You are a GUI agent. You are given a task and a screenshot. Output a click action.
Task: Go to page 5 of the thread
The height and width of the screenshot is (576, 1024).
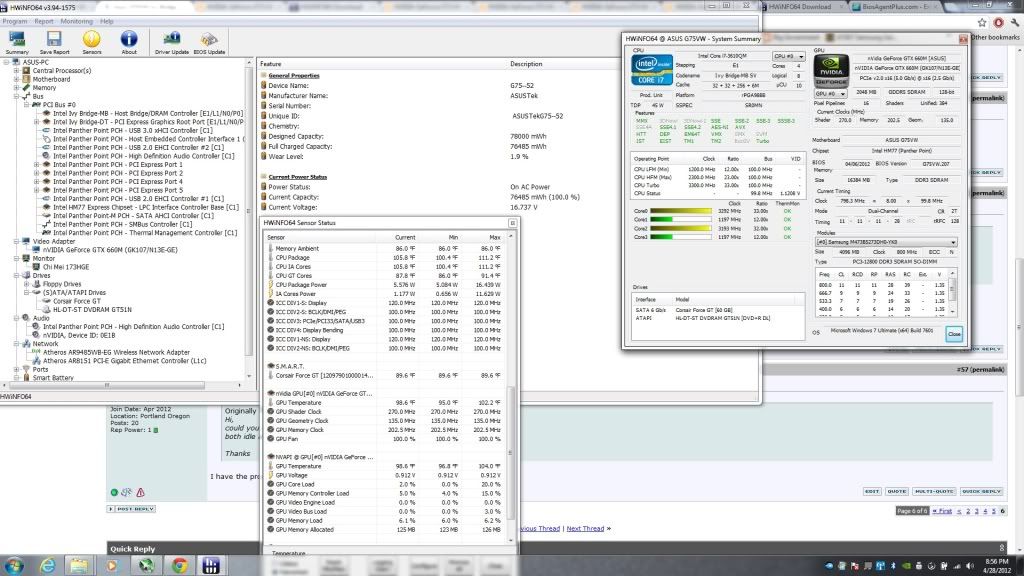pyautogui.click(x=994, y=511)
